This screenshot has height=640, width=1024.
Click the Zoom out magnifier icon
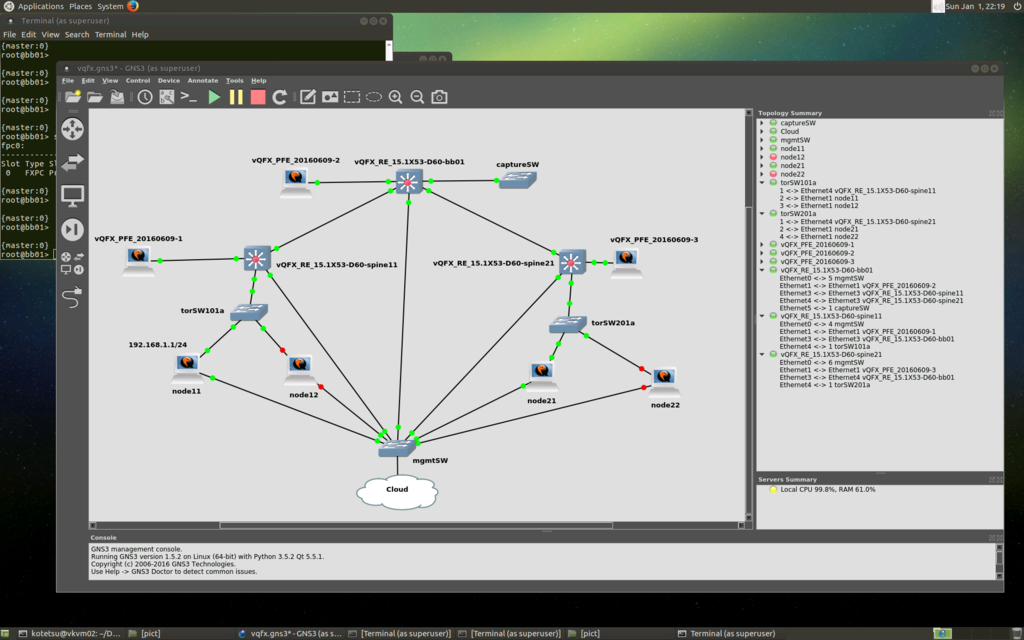417,97
